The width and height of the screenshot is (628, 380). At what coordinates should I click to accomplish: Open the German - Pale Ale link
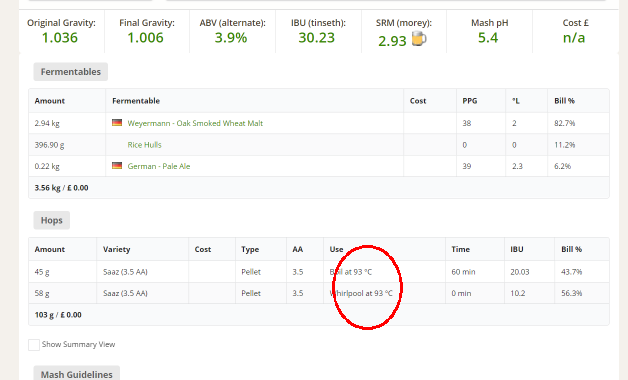pyautogui.click(x=159, y=166)
